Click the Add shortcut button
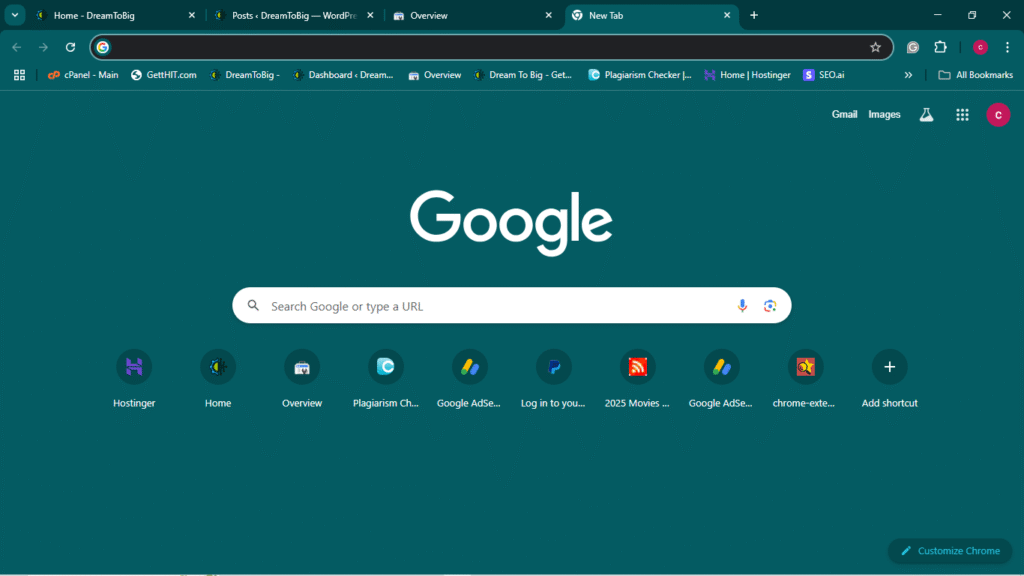 [x=889, y=367]
